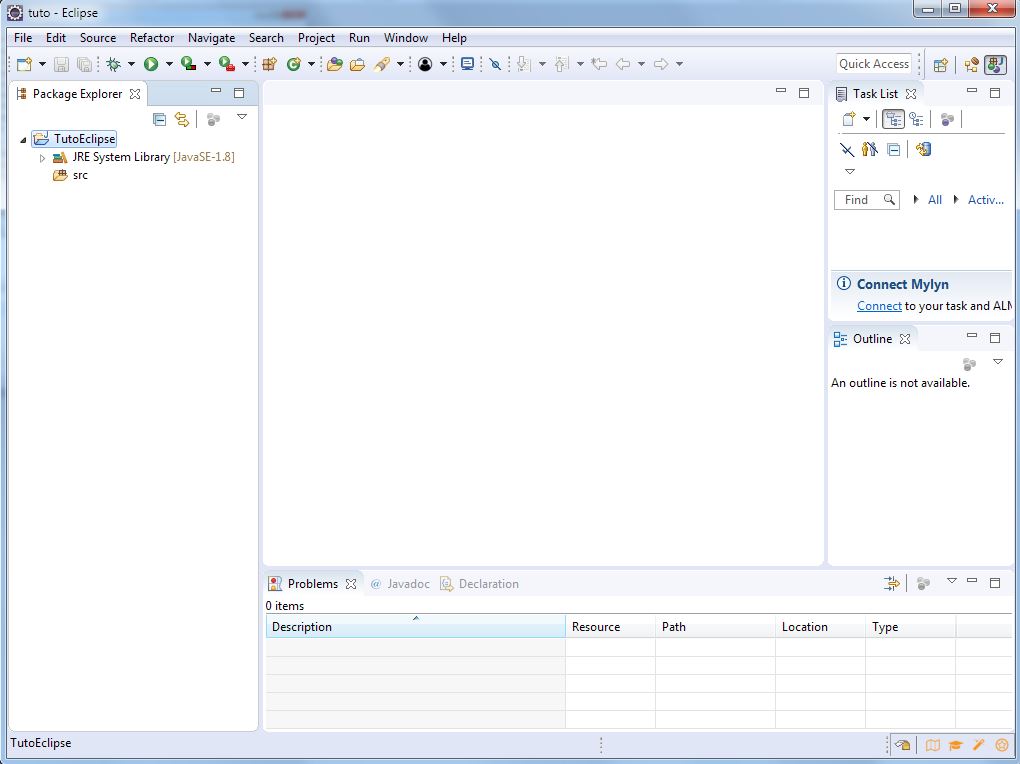Select the src folder in Package Explorer
The image size is (1020, 764).
(80, 175)
